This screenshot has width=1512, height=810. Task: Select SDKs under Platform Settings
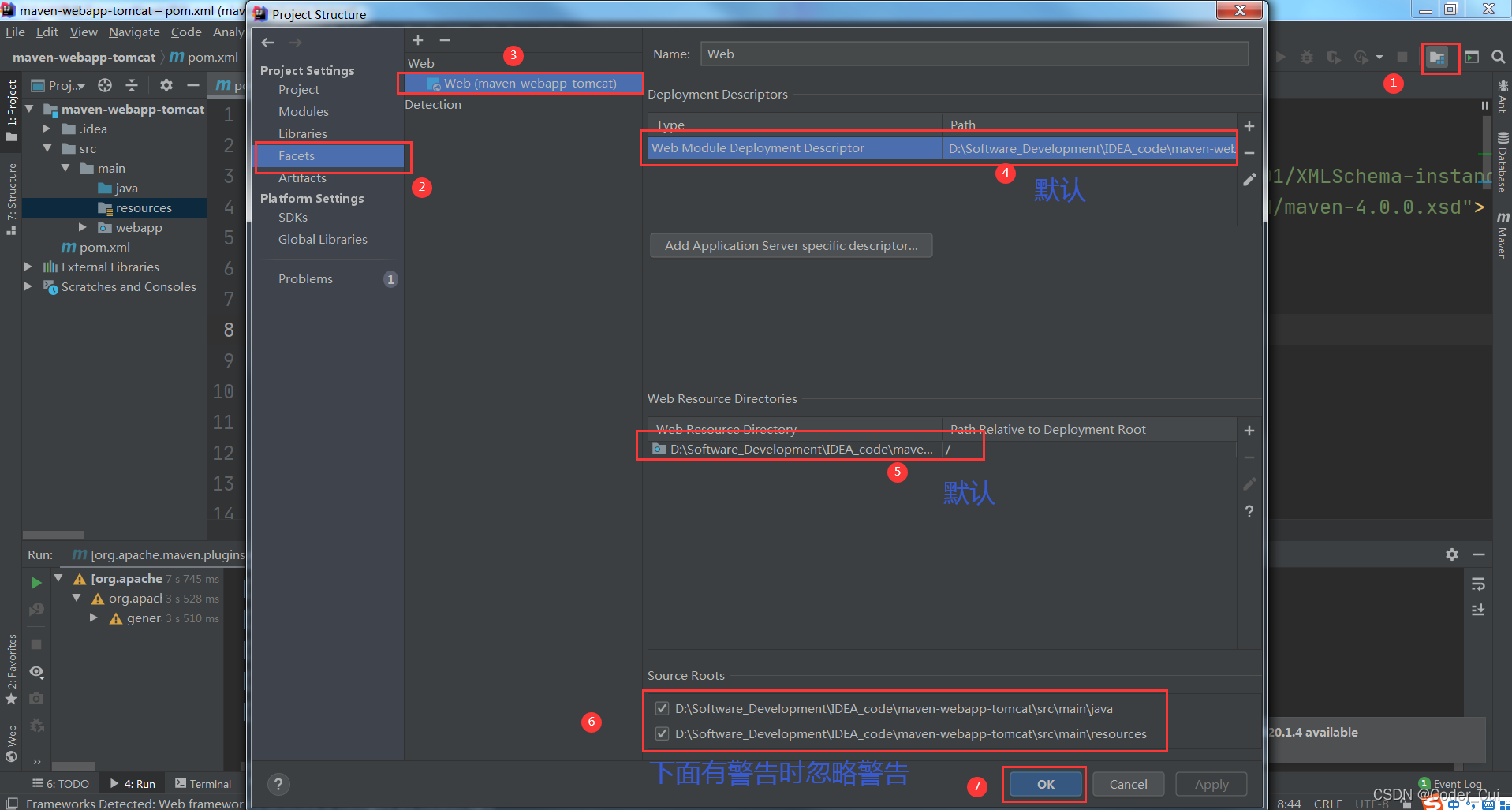click(293, 217)
